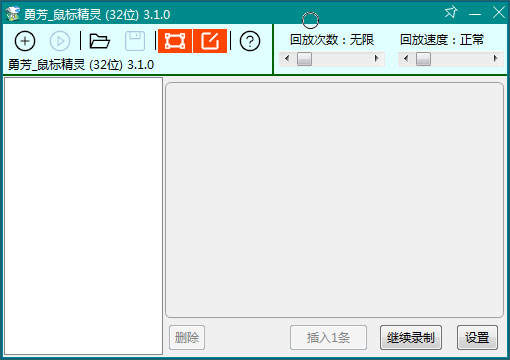Viewport: 510px width, 360px height.
Task: Increase playback count with right arrow
Action: pos(377,59)
